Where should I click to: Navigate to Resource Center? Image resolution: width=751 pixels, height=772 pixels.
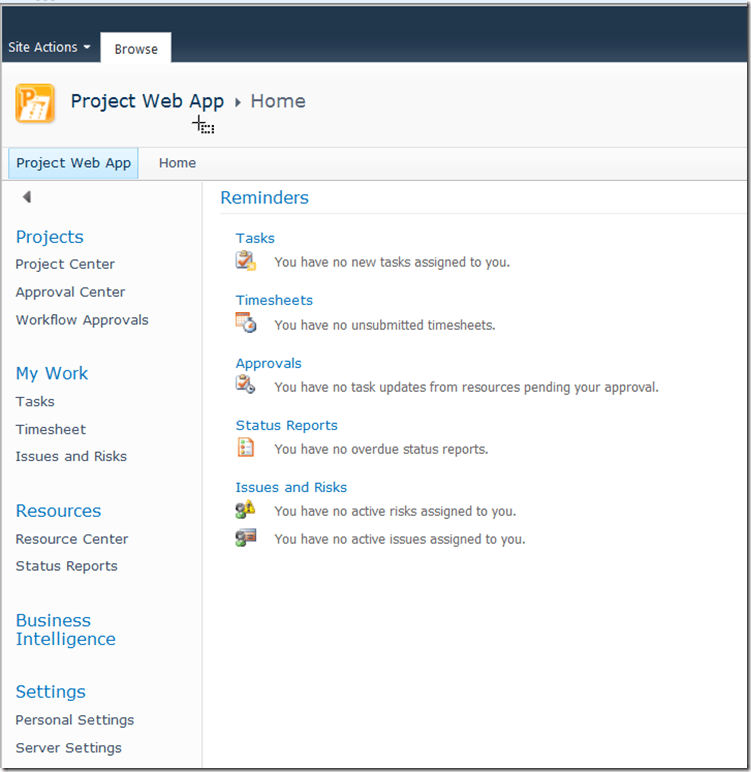tap(72, 539)
